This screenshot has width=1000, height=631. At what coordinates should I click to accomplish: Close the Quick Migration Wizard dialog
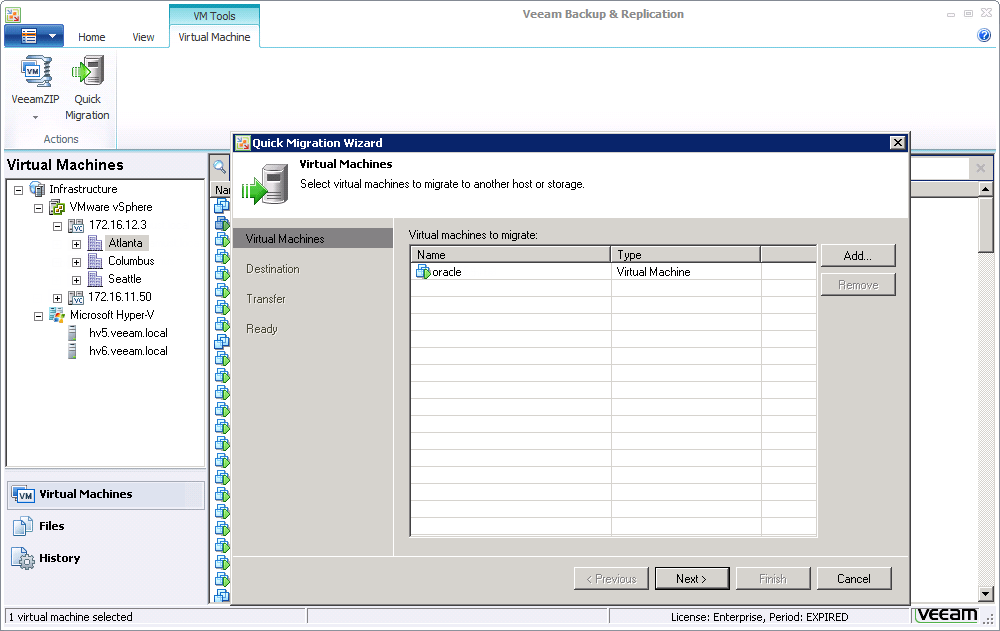[x=897, y=142]
